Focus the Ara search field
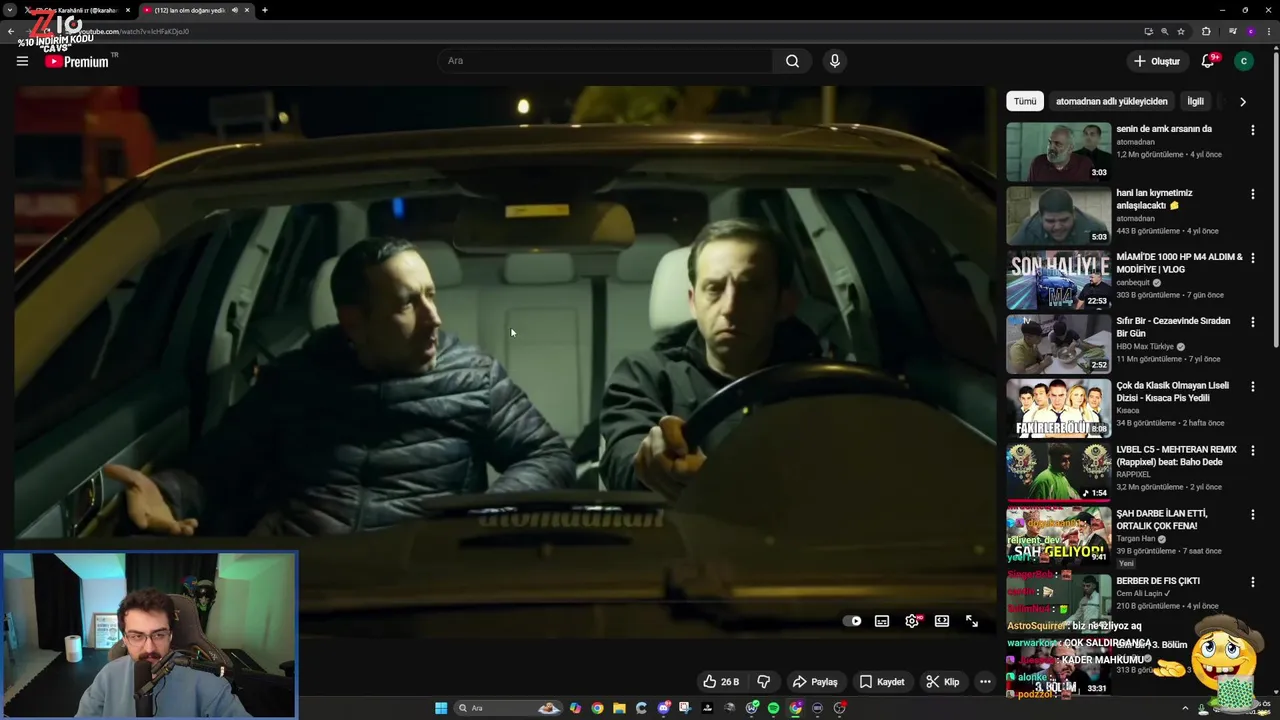The height and width of the screenshot is (720, 1280). (x=605, y=61)
